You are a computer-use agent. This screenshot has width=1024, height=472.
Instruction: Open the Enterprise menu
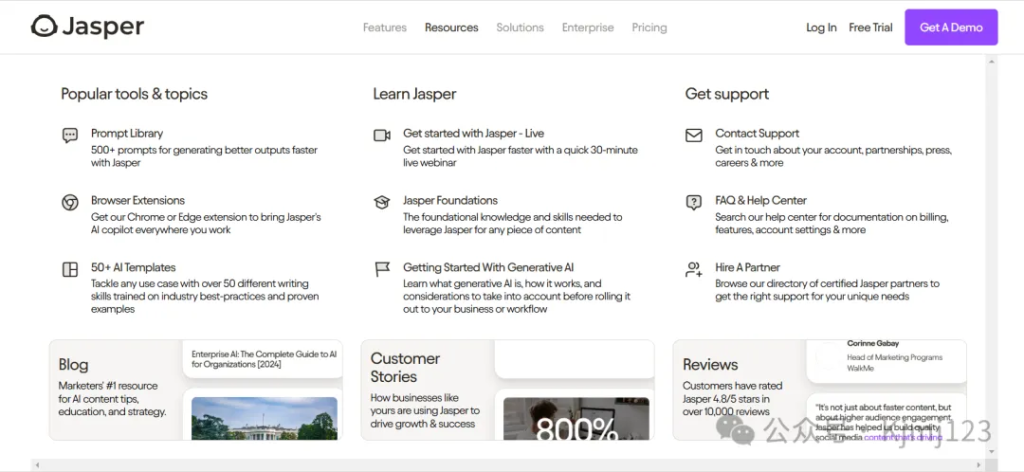pos(588,27)
